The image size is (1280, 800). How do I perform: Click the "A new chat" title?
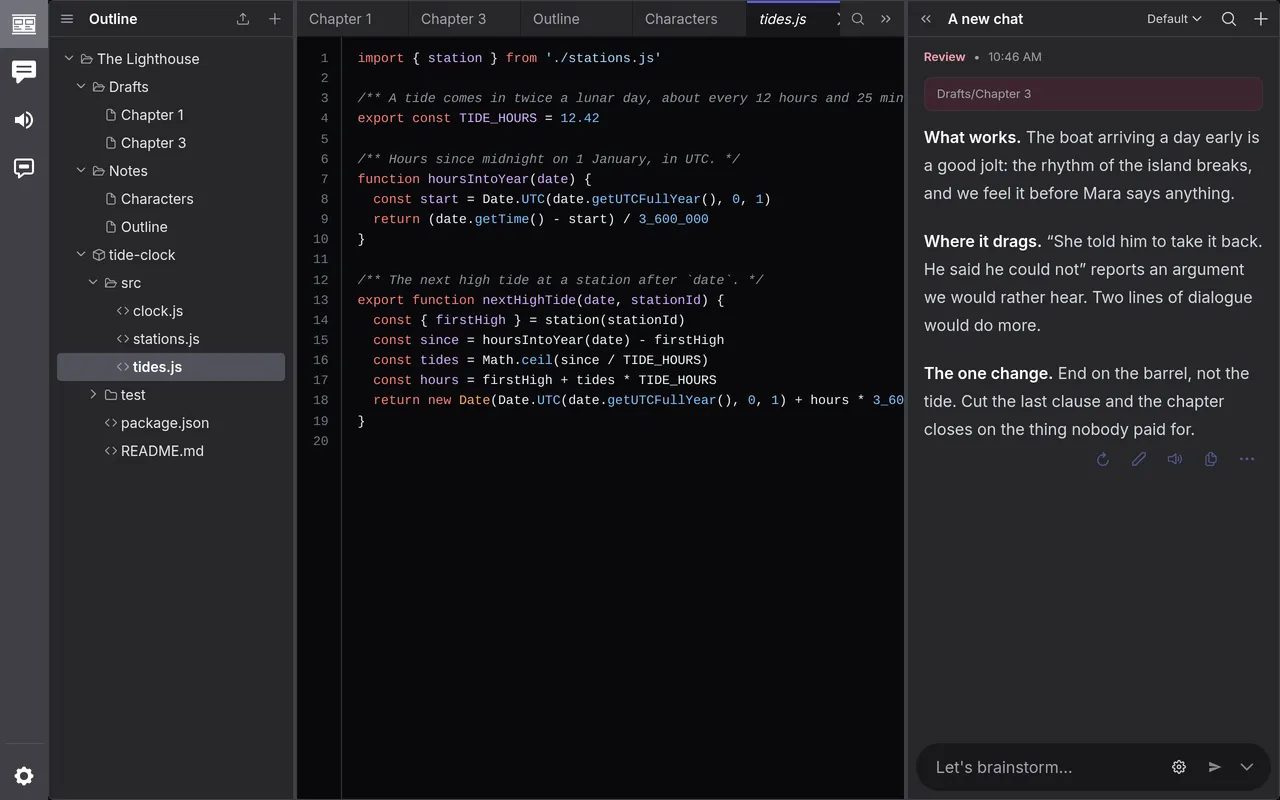985,19
